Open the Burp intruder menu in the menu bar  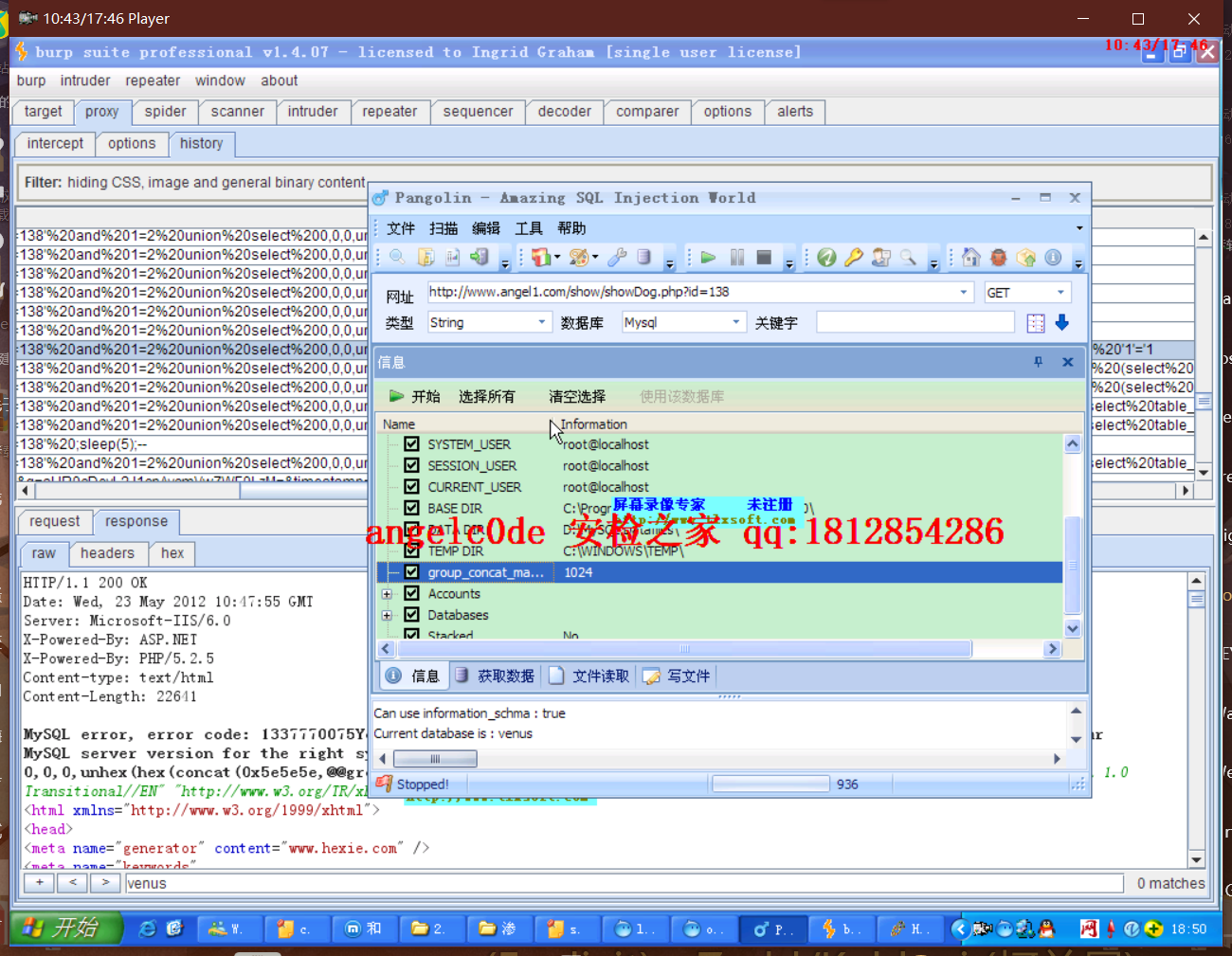(x=85, y=81)
